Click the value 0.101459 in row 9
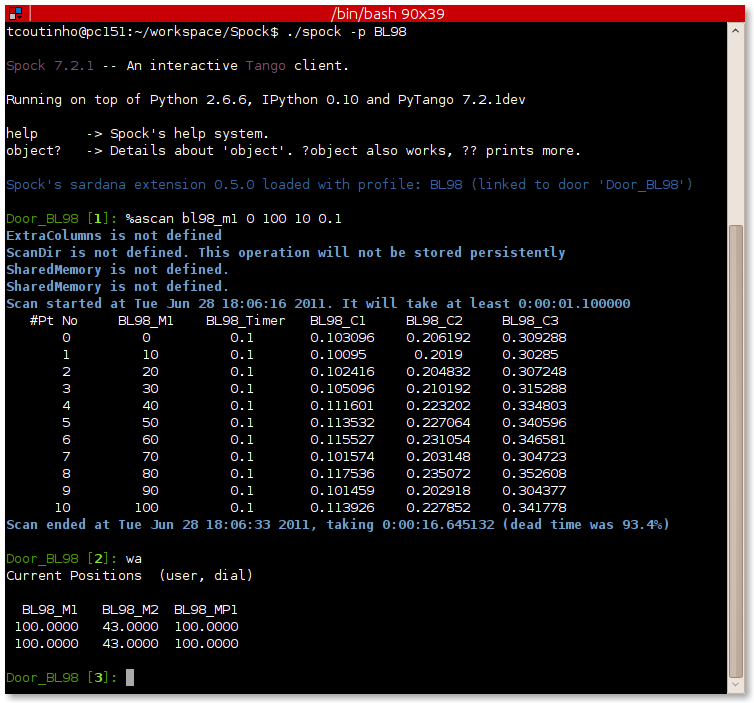The height and width of the screenshot is (703, 754). point(342,490)
